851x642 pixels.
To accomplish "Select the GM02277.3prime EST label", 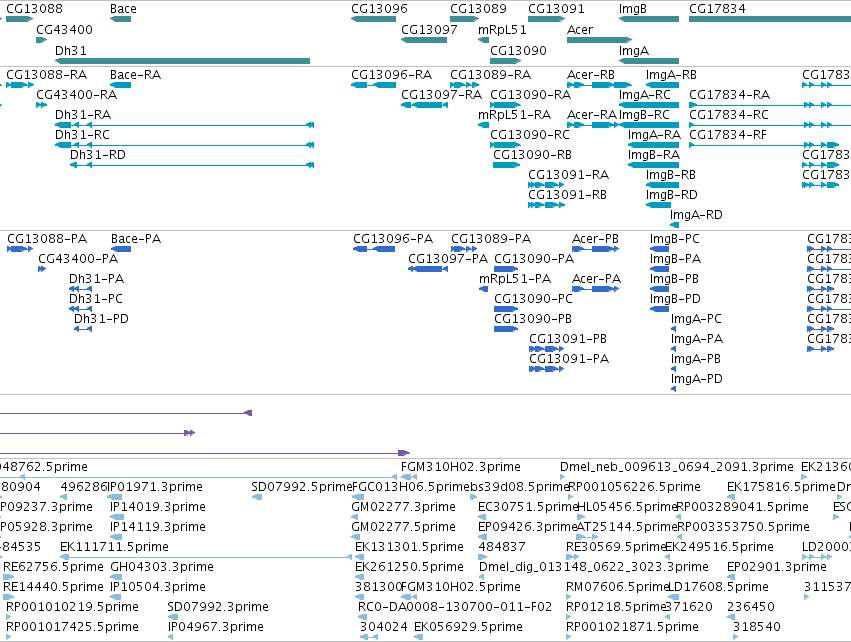I will point(403,507).
